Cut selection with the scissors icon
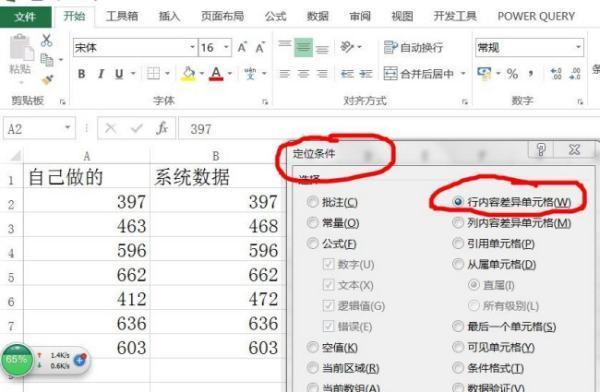Screen dimensions: 600x392 coord(46,40)
